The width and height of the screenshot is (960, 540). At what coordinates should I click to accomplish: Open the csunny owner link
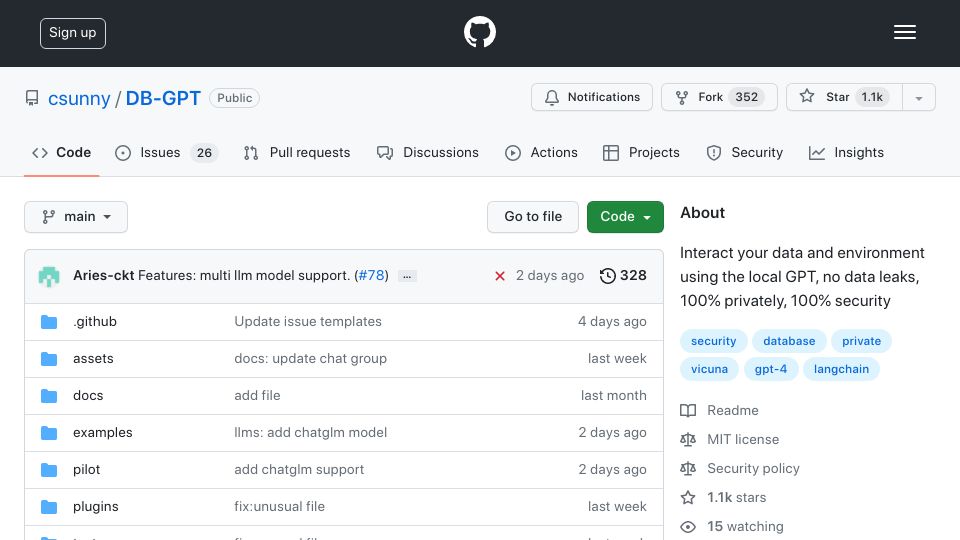(79, 98)
